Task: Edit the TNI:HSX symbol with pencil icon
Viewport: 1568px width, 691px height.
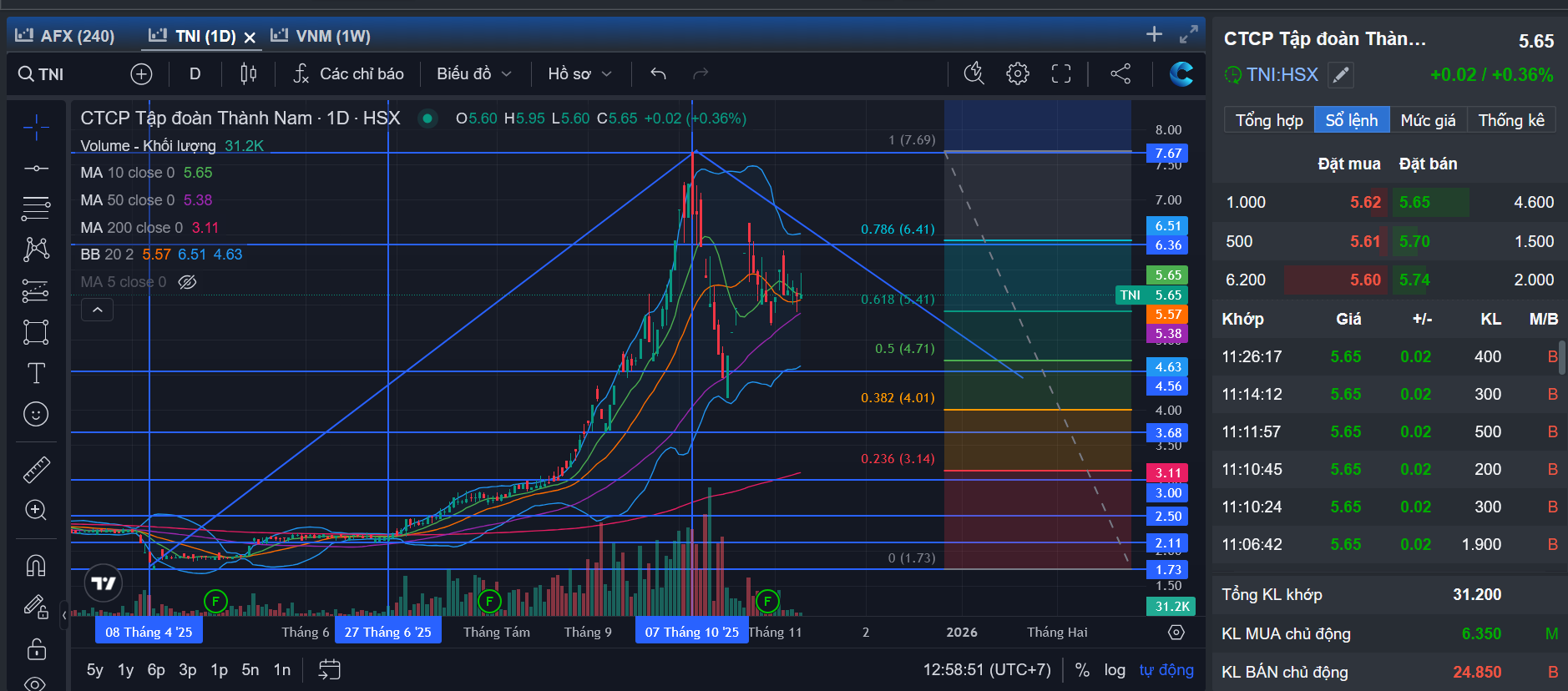Action: coord(1340,75)
